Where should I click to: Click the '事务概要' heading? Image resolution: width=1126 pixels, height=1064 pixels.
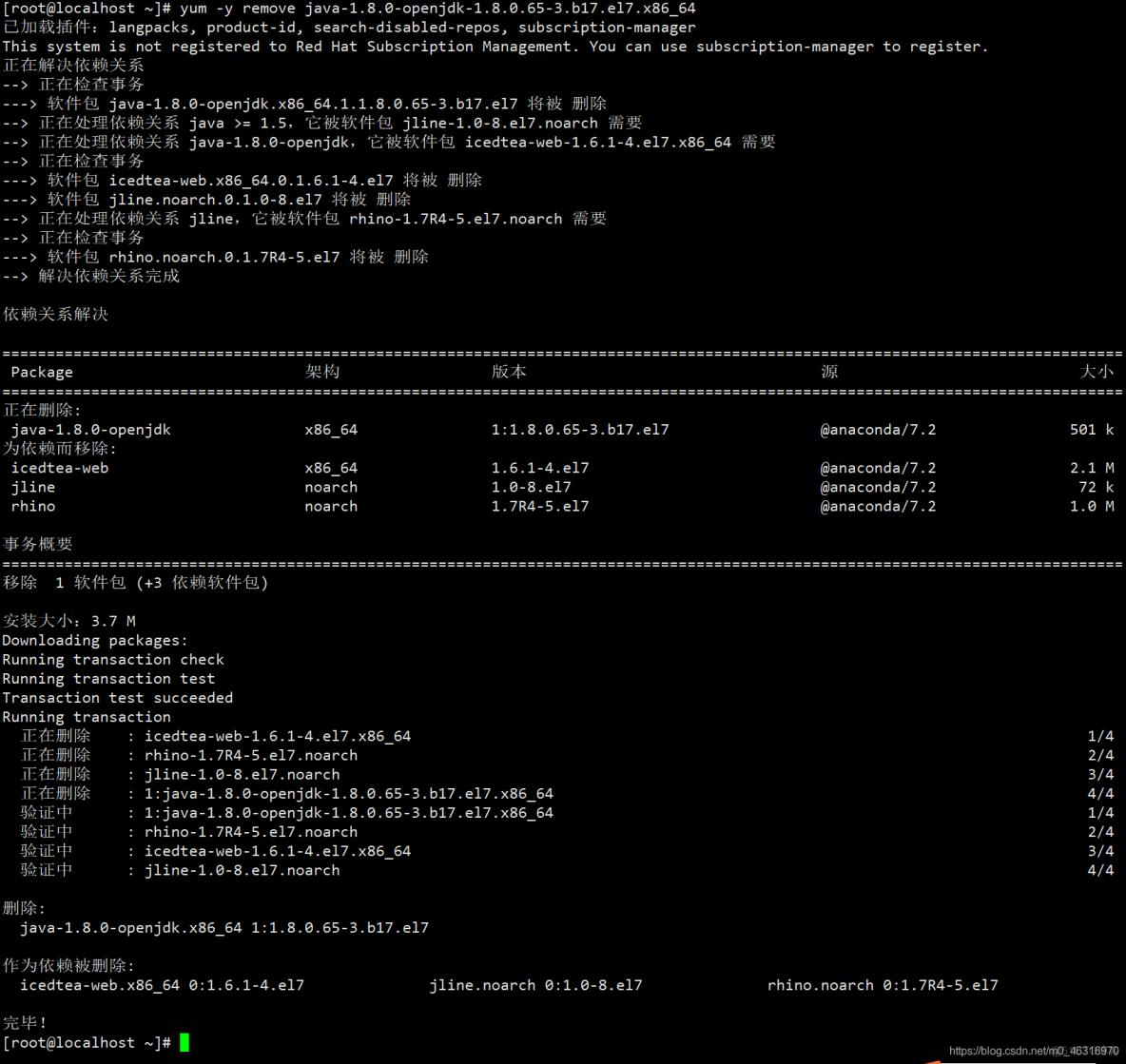[37, 544]
